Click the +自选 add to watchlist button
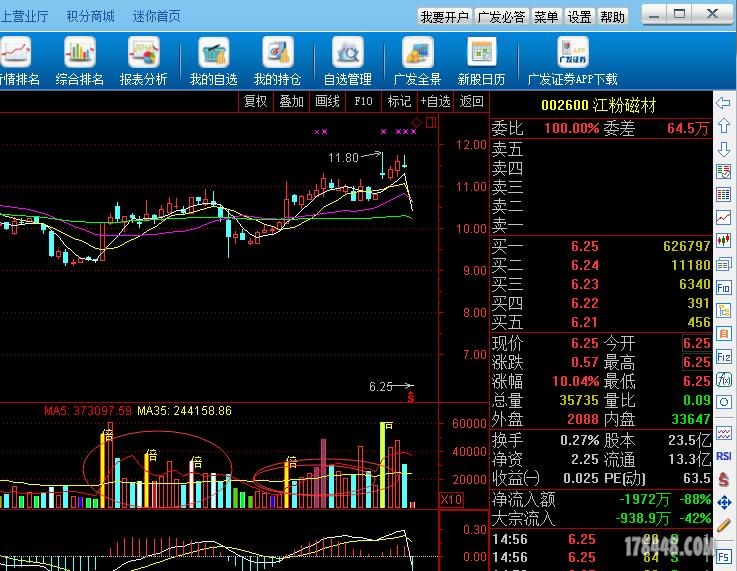The height and width of the screenshot is (571, 737). pos(435,101)
